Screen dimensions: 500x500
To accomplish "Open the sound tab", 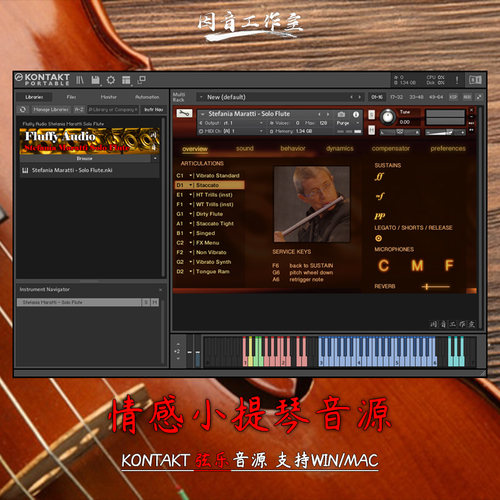I will click(245, 148).
